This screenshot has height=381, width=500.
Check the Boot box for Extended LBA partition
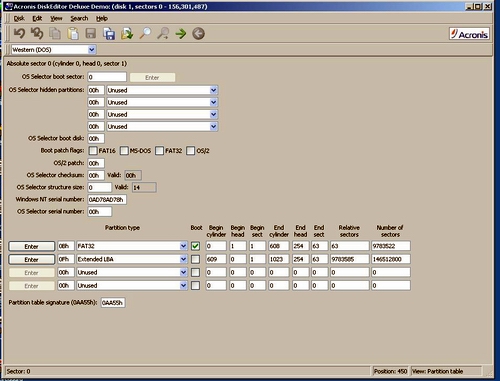(196, 259)
